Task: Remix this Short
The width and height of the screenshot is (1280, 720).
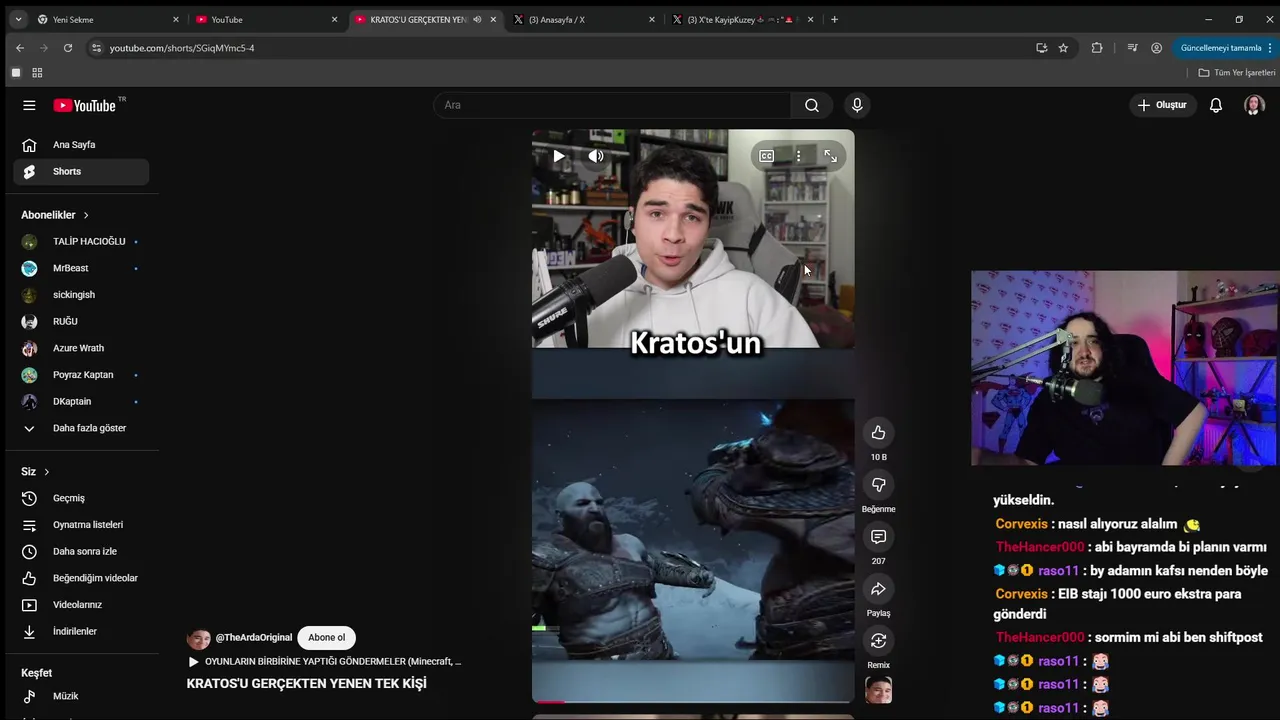Action: coord(878,641)
